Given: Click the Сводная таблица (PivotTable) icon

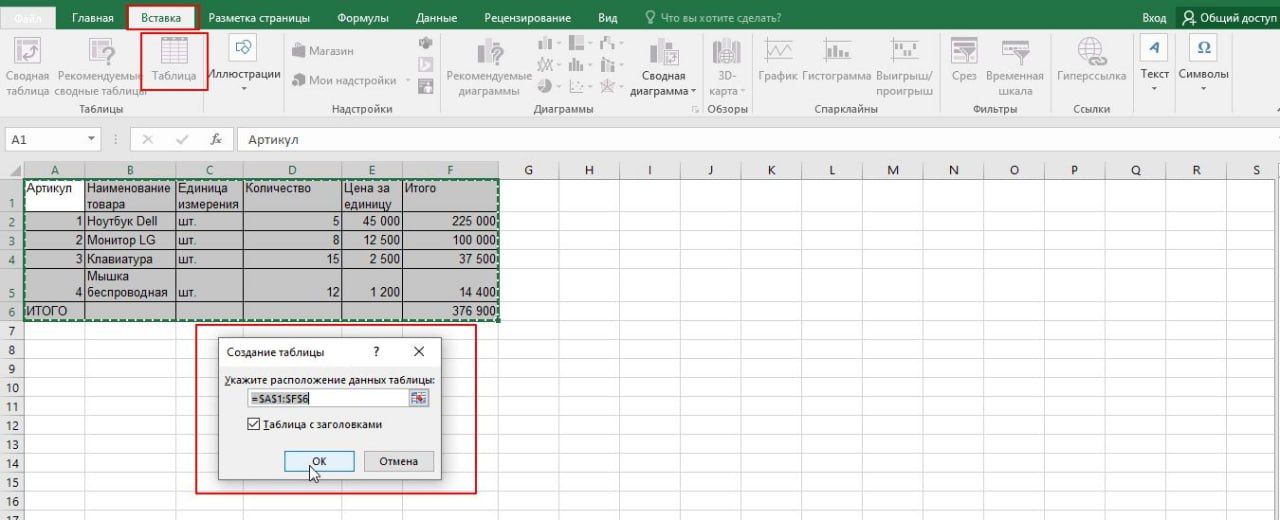Looking at the screenshot, I should (27, 52).
